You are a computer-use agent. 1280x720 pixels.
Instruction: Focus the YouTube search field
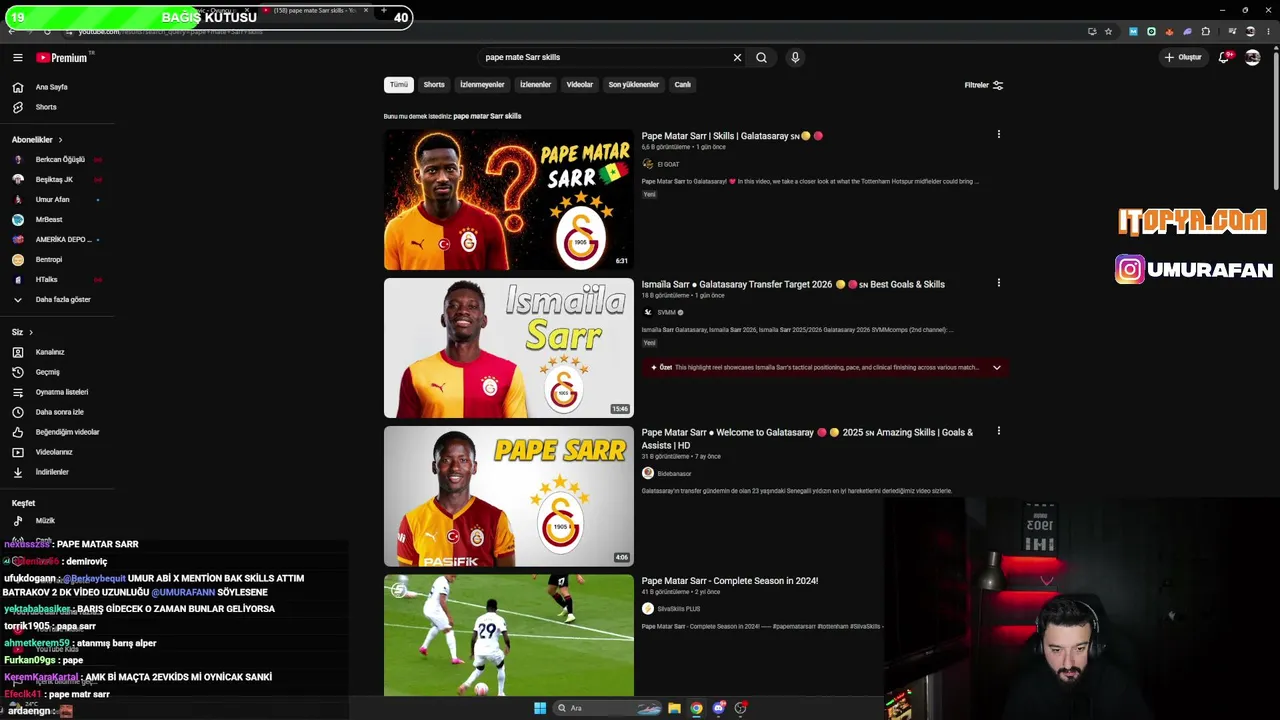[x=606, y=58]
